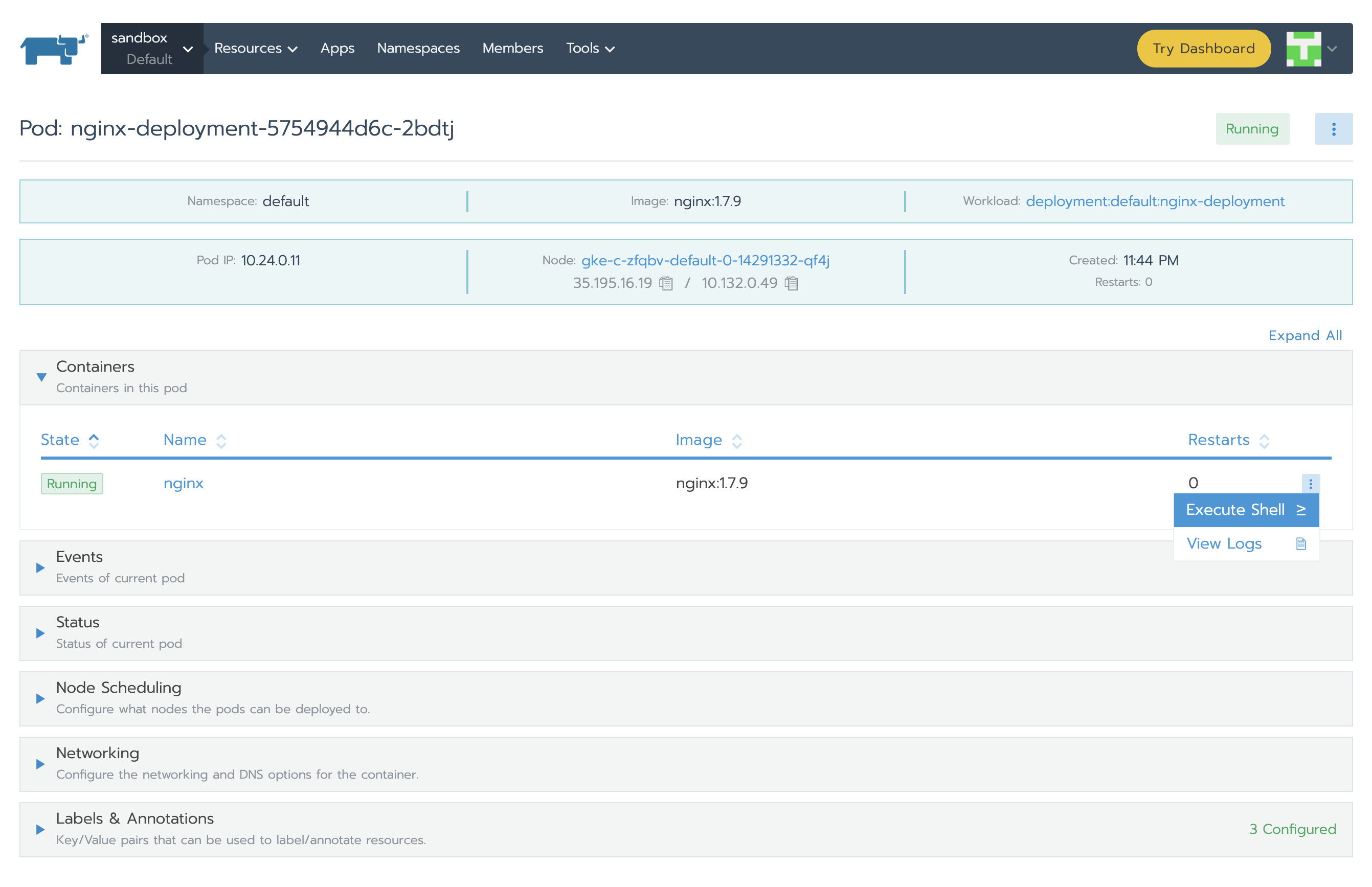Click Expand All link
1372x887 pixels.
coord(1304,335)
